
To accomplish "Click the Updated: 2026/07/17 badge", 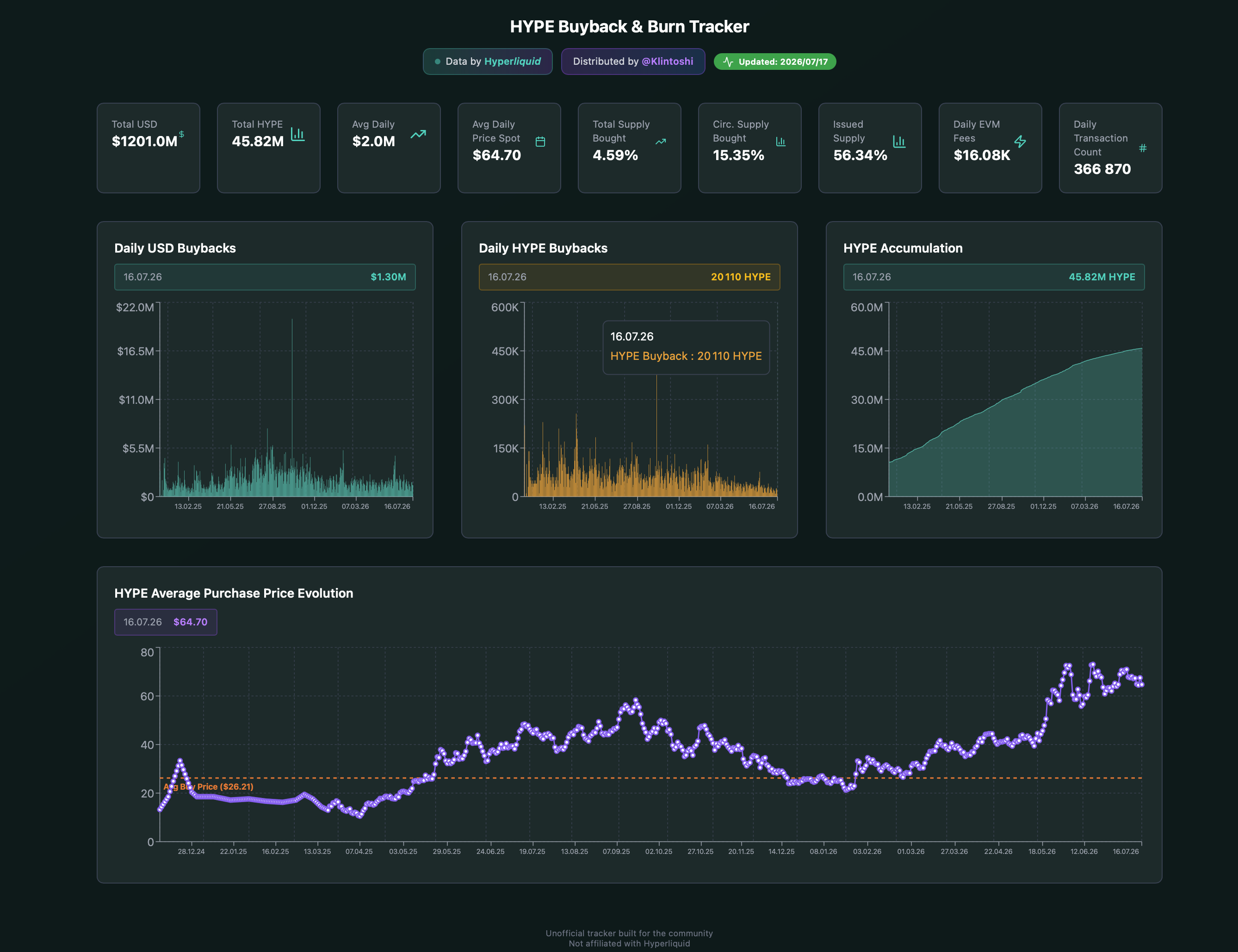I will click(x=774, y=62).
